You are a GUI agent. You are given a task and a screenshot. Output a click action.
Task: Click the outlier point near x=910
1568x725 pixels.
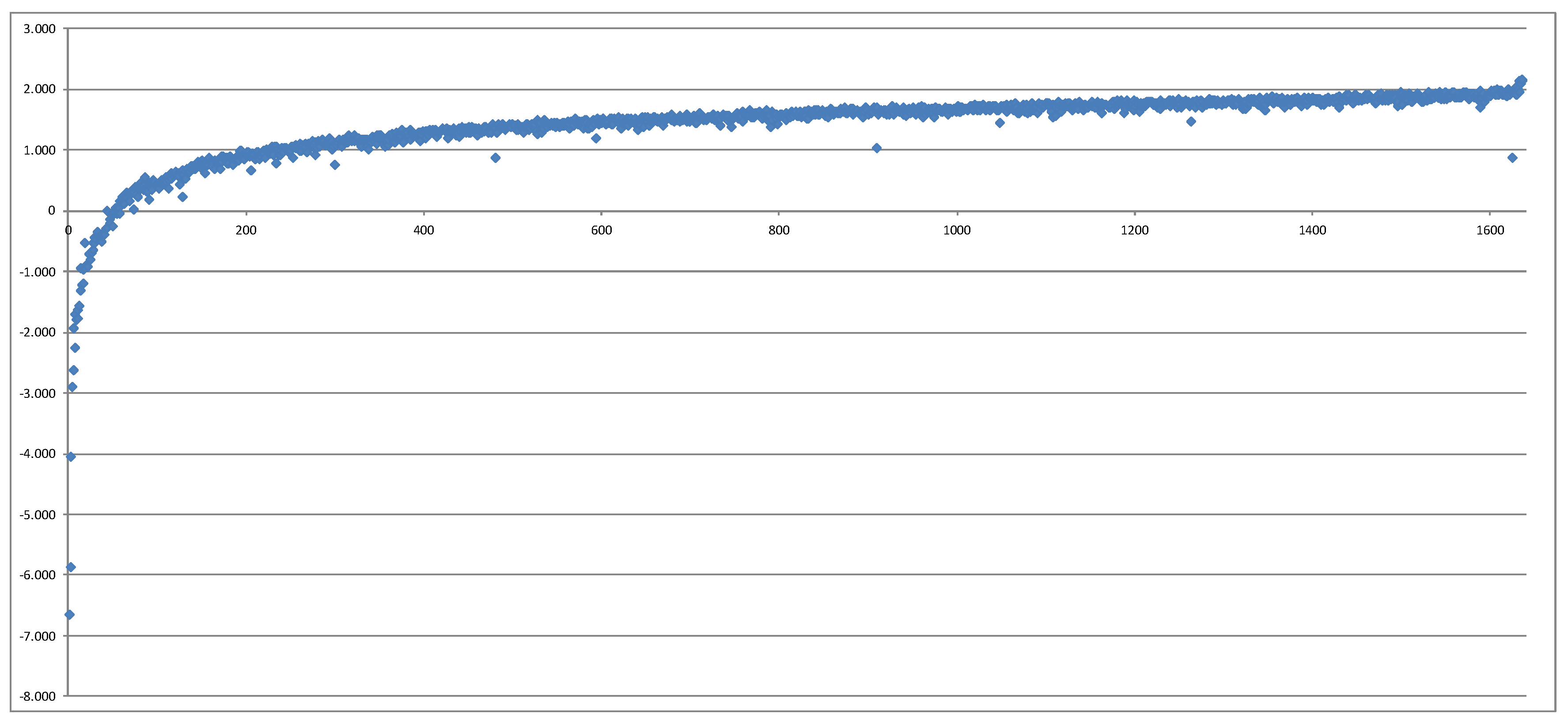point(876,148)
